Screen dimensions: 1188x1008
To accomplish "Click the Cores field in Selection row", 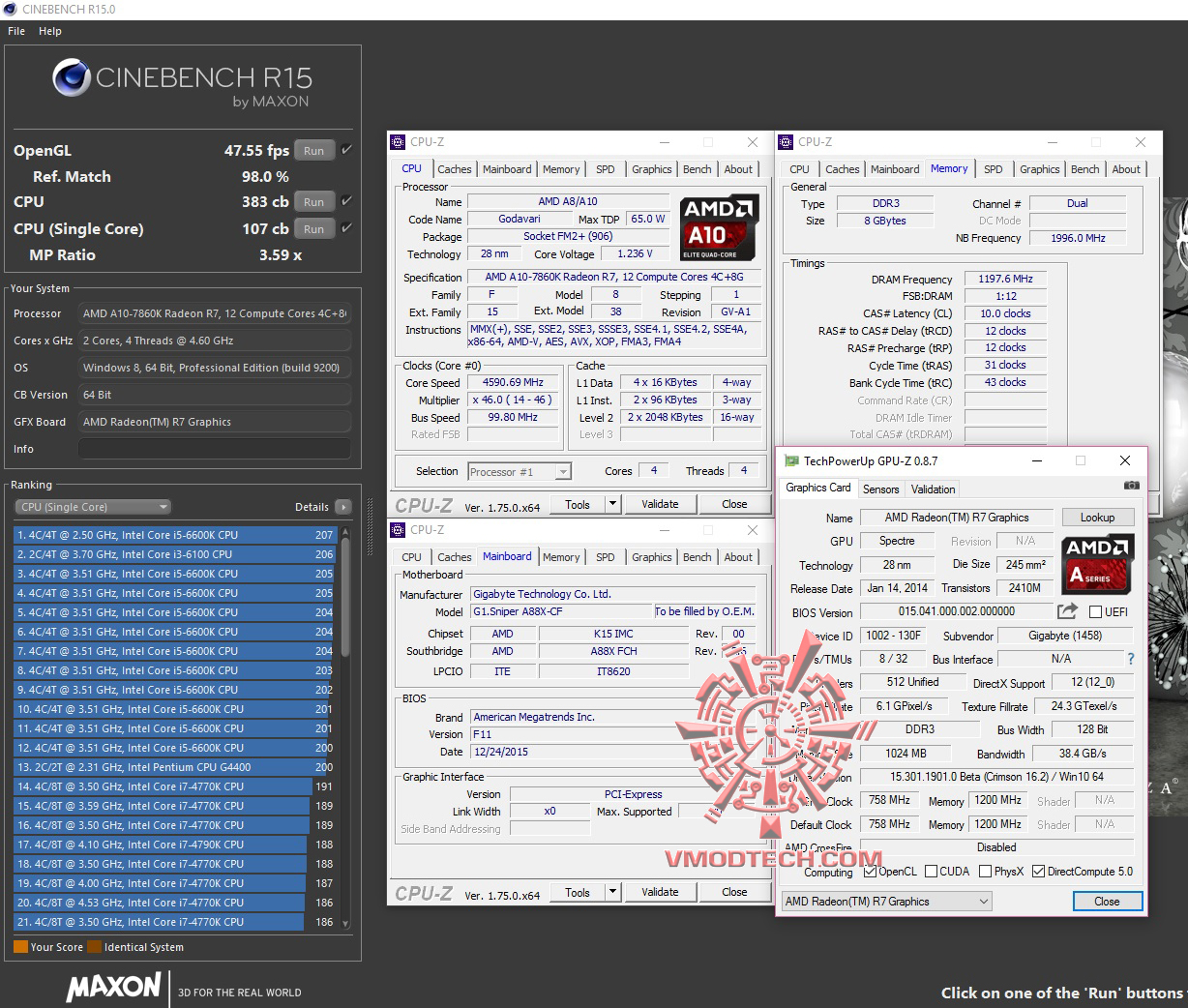I will (x=654, y=471).
